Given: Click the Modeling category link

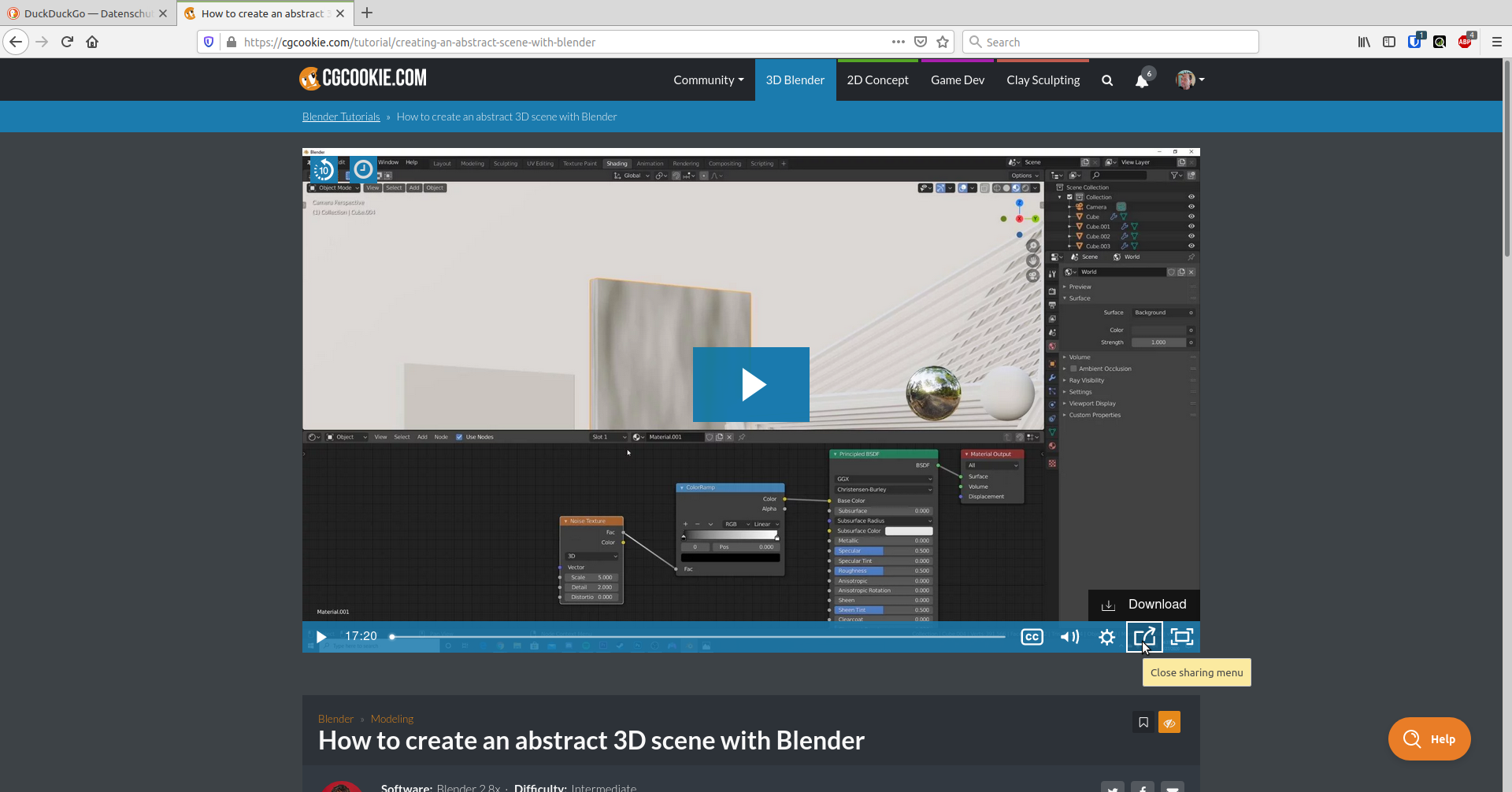Looking at the screenshot, I should pyautogui.click(x=392, y=719).
